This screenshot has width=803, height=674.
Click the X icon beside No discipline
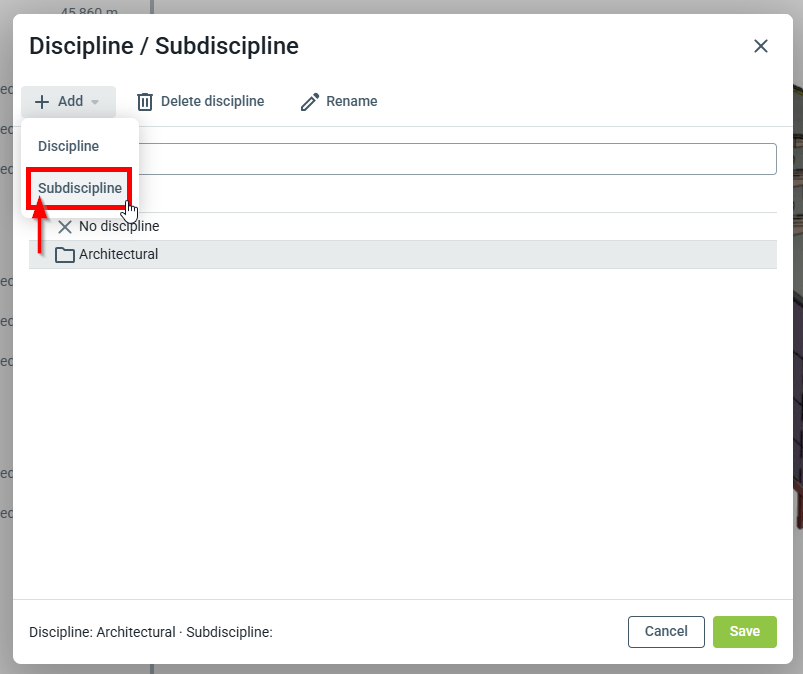(65, 227)
